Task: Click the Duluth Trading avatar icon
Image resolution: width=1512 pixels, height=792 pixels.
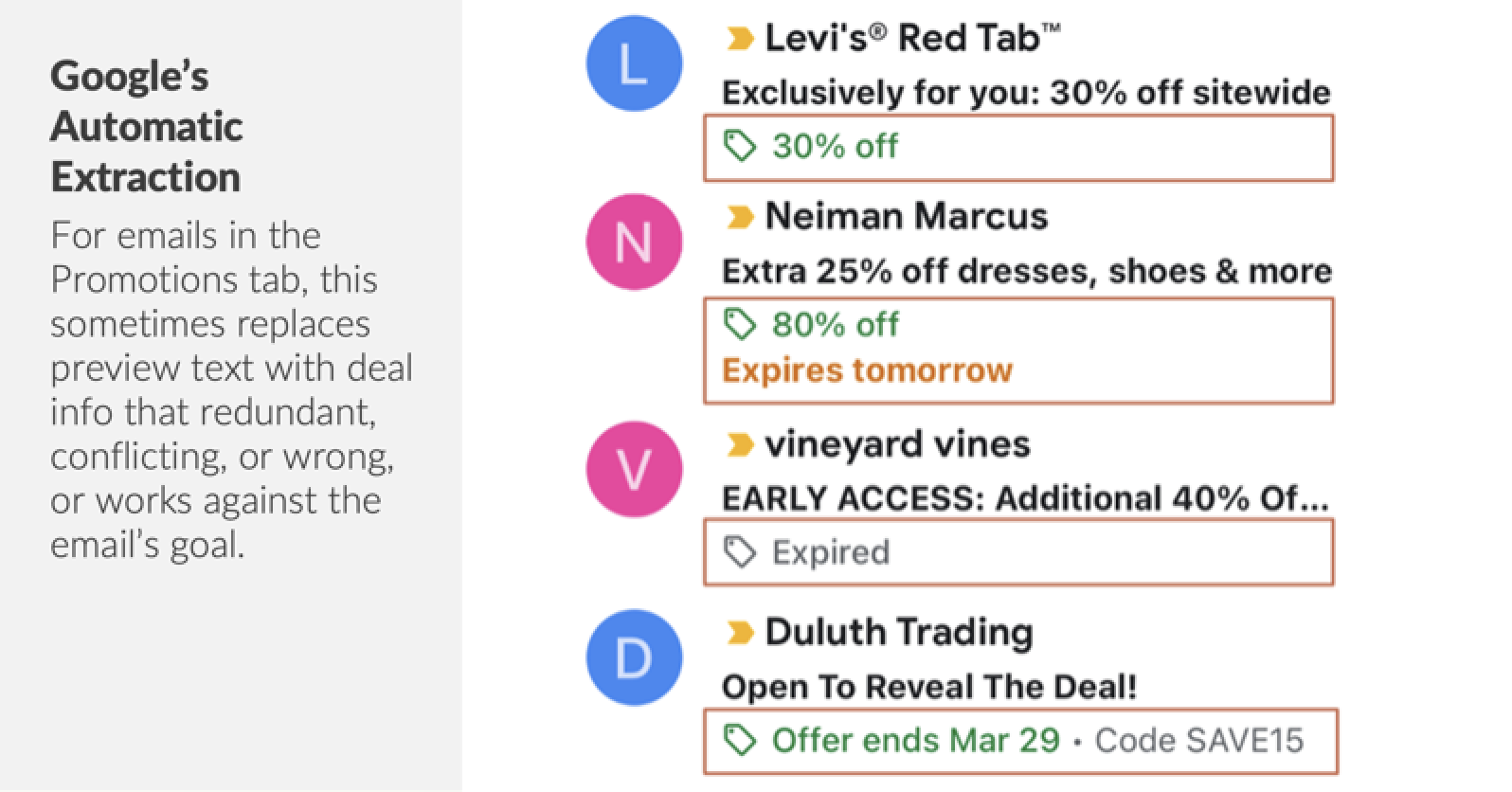Action: click(x=634, y=657)
